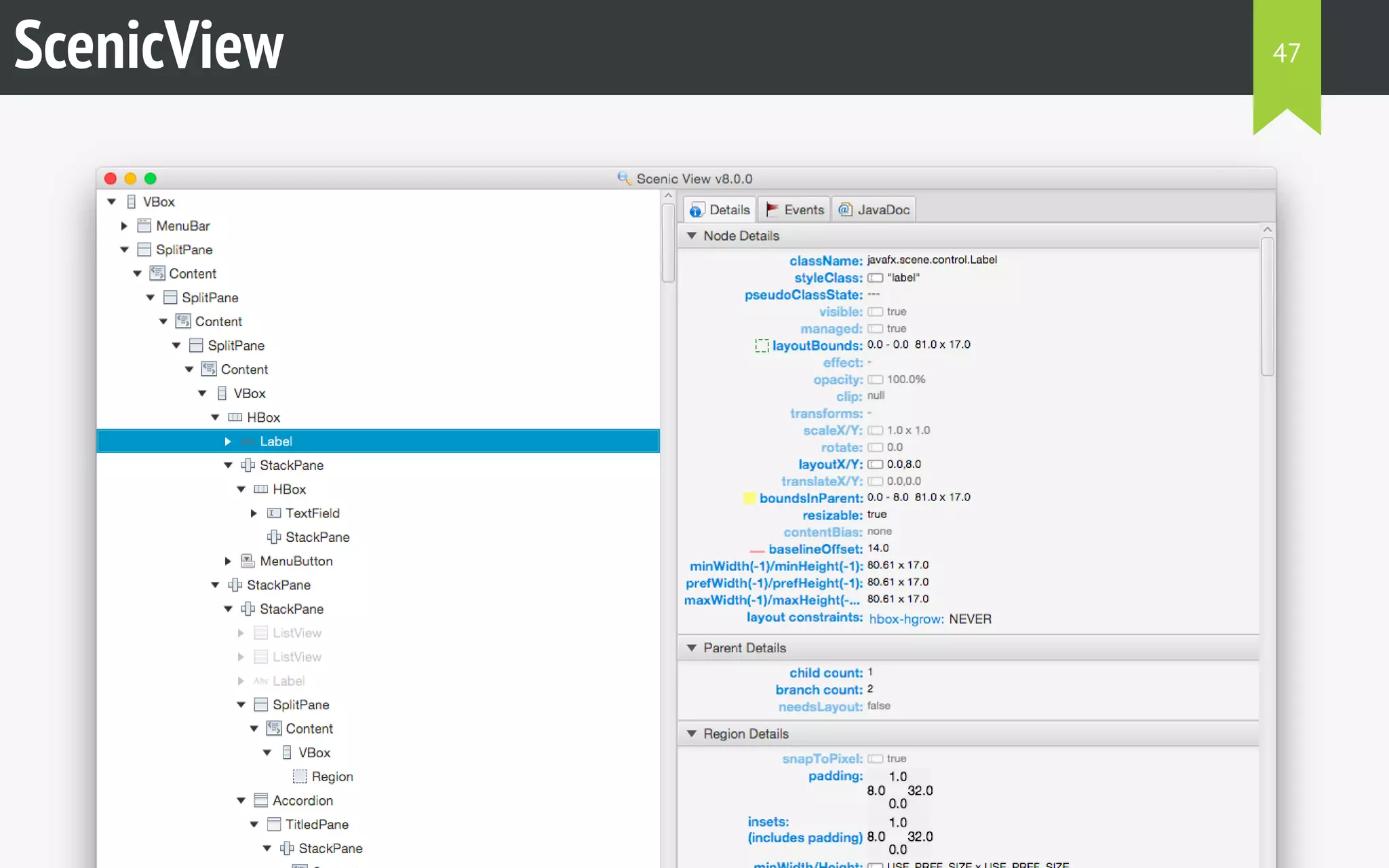Click the hbox-hgrow layout constraint link
Image resolution: width=1389 pixels, height=868 pixels.
(x=906, y=619)
